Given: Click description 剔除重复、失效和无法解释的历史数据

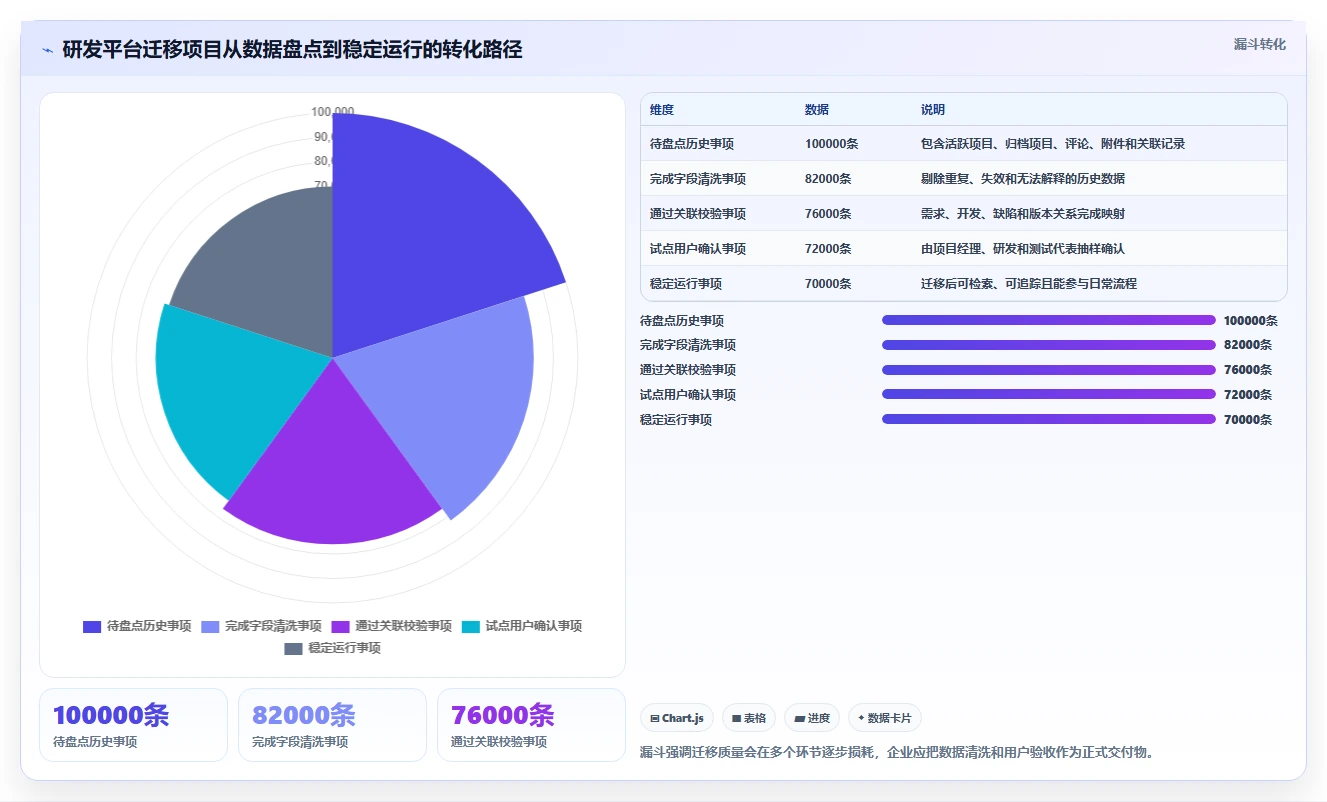Looking at the screenshot, I should [1023, 179].
